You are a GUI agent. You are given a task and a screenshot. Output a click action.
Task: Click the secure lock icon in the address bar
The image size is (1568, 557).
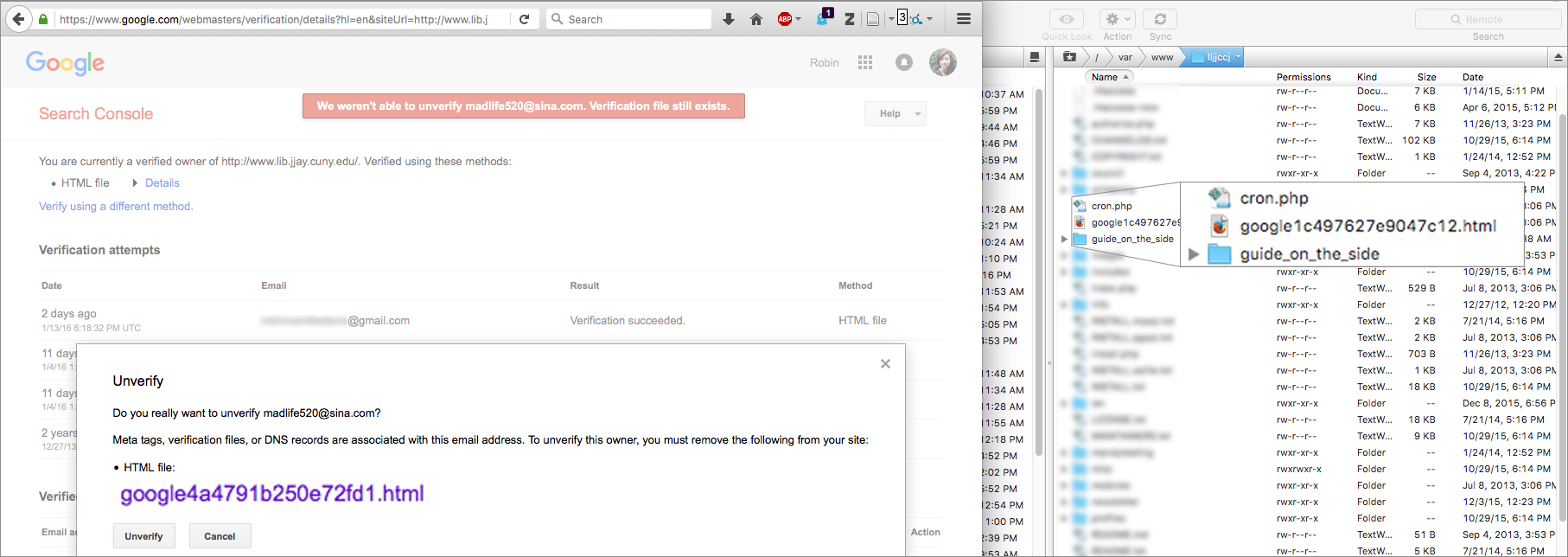pyautogui.click(x=43, y=19)
